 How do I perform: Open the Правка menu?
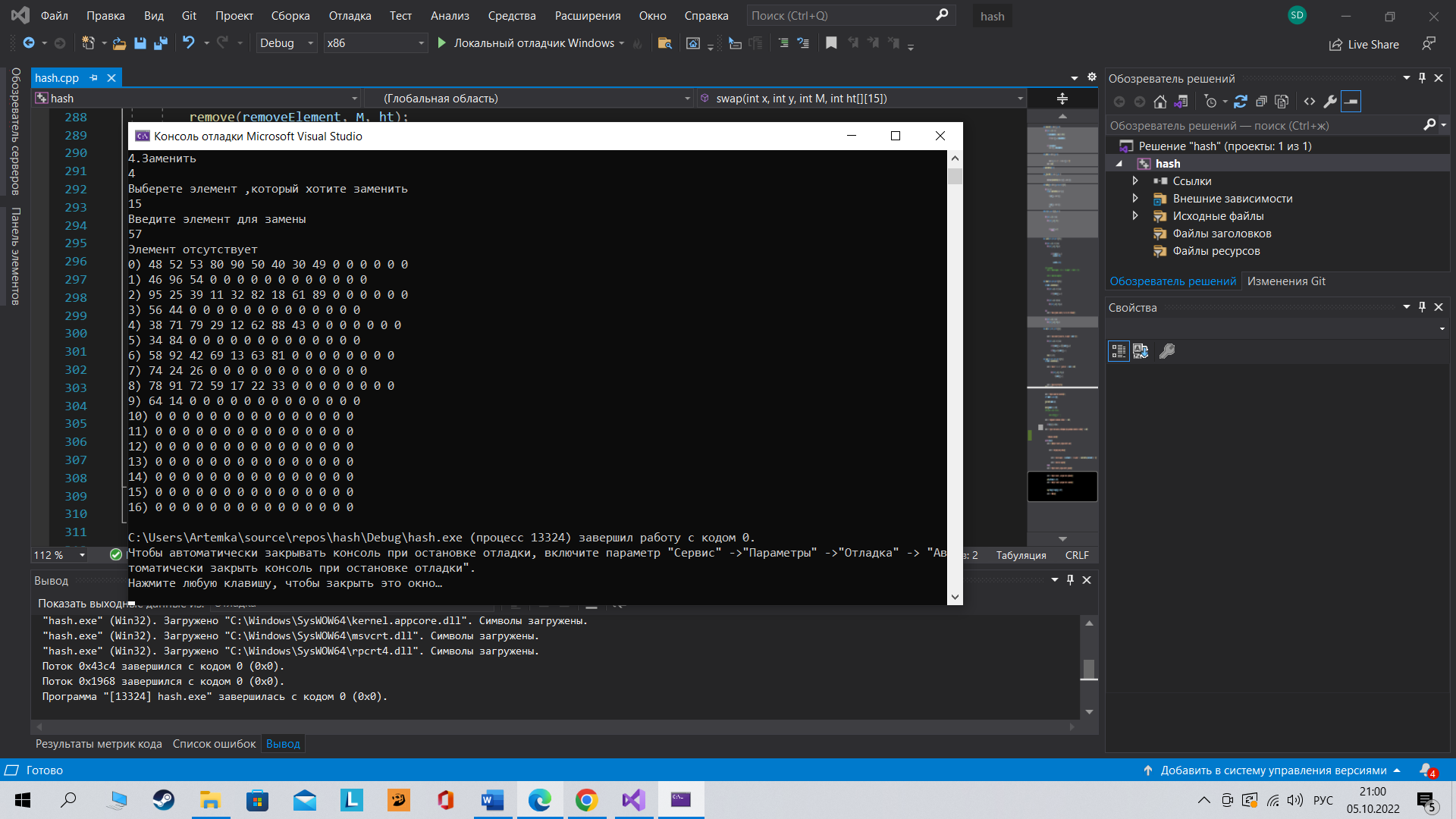[x=105, y=16]
